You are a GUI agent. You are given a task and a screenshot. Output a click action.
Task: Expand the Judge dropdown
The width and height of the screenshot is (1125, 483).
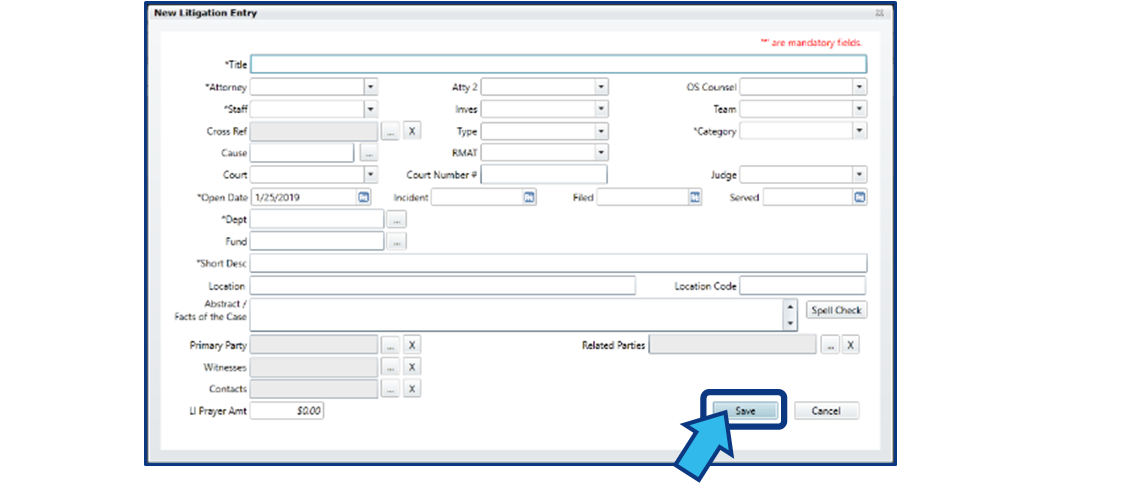point(860,174)
